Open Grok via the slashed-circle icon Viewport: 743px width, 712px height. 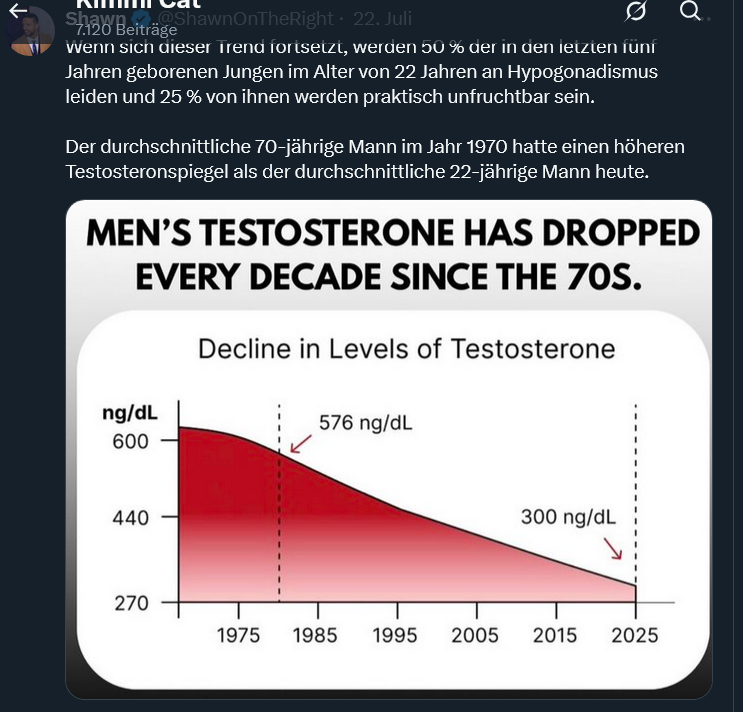[x=636, y=11]
